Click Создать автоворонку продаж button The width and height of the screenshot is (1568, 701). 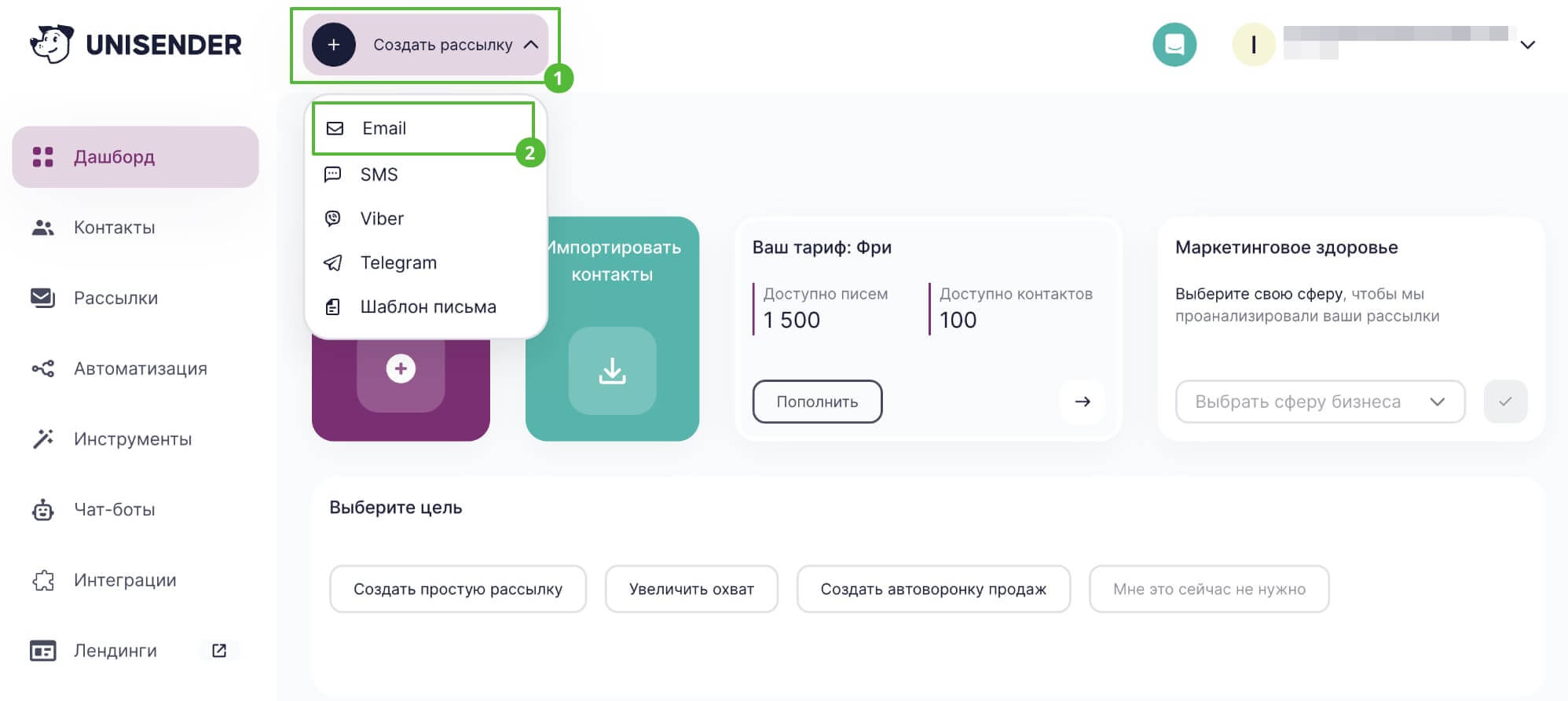(x=933, y=589)
